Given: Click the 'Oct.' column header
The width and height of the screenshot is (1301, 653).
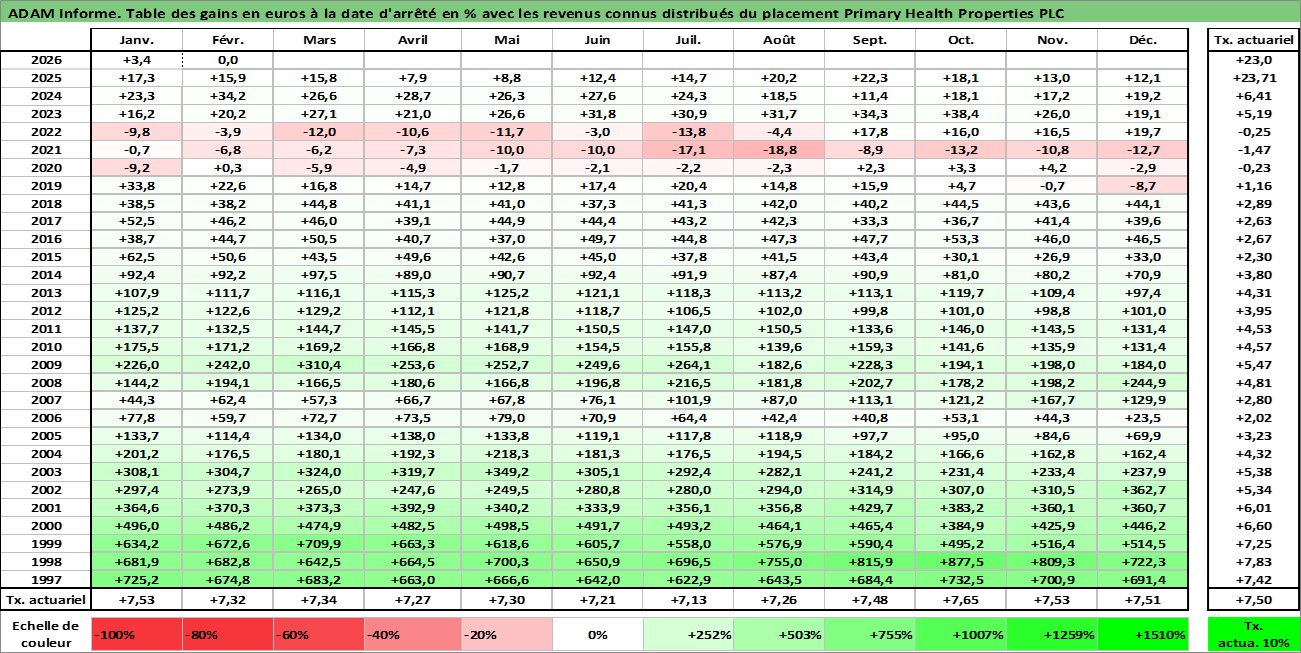Looking at the screenshot, I should pos(960,40).
